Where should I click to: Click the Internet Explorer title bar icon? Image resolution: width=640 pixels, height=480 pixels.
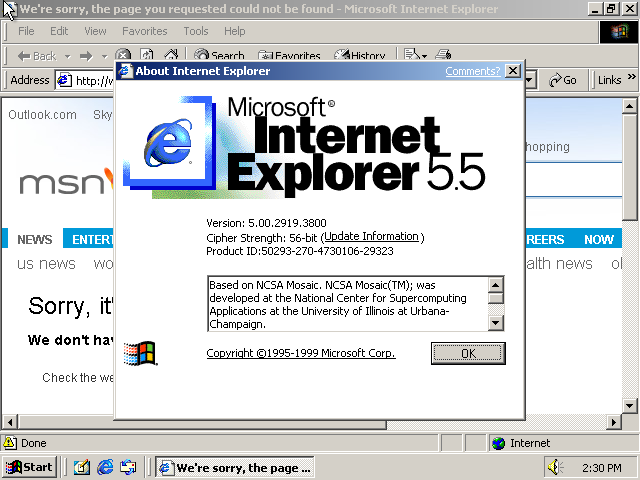9,9
